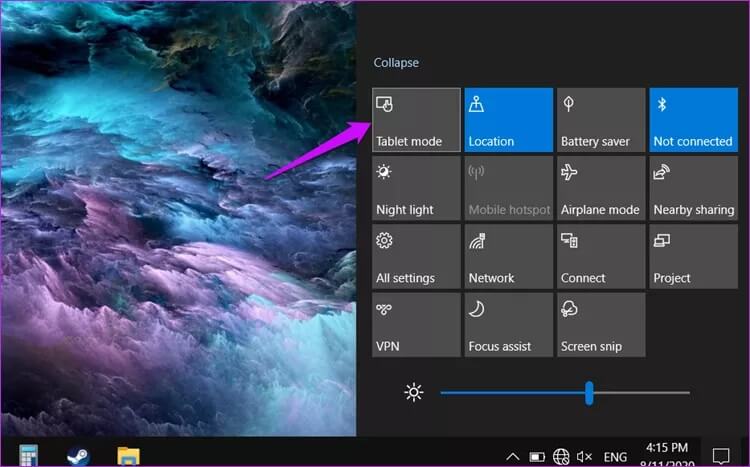Image resolution: width=750 pixels, height=467 pixels.
Task: Launch Steam from the taskbar
Action: [78, 456]
